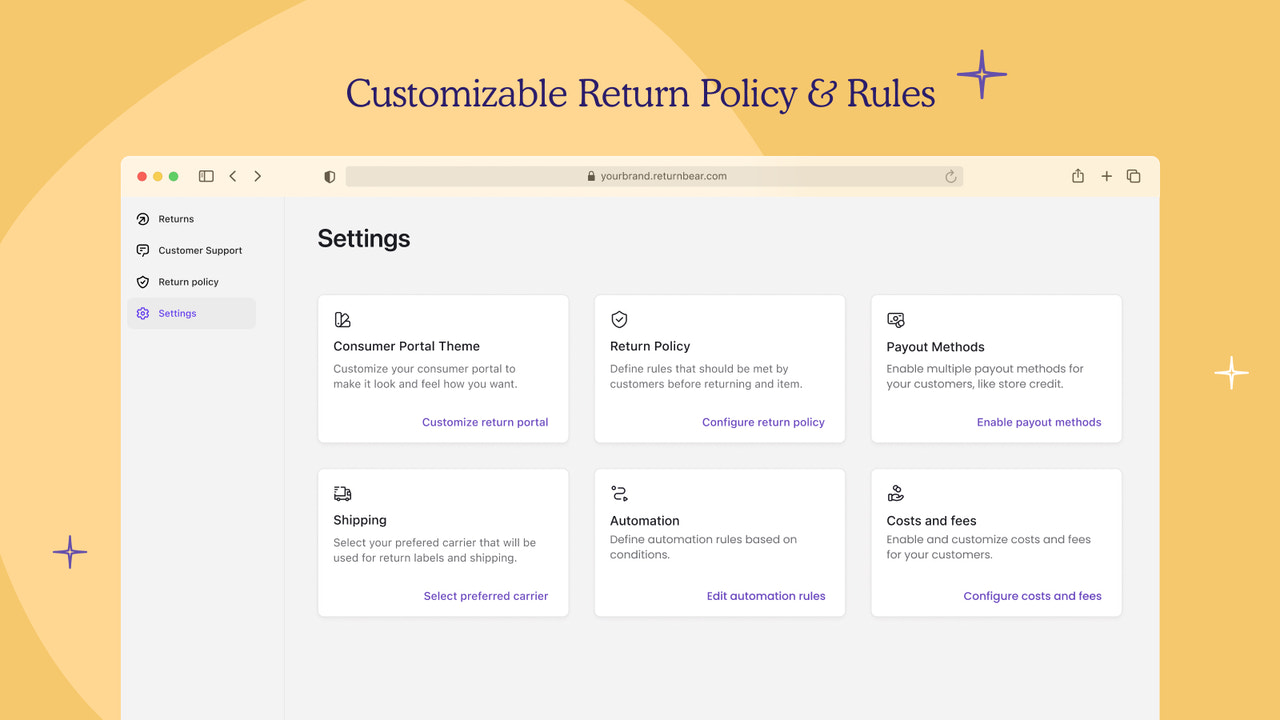This screenshot has width=1280, height=720.
Task: Toggle the browser sidebar panel icon
Action: click(205, 175)
